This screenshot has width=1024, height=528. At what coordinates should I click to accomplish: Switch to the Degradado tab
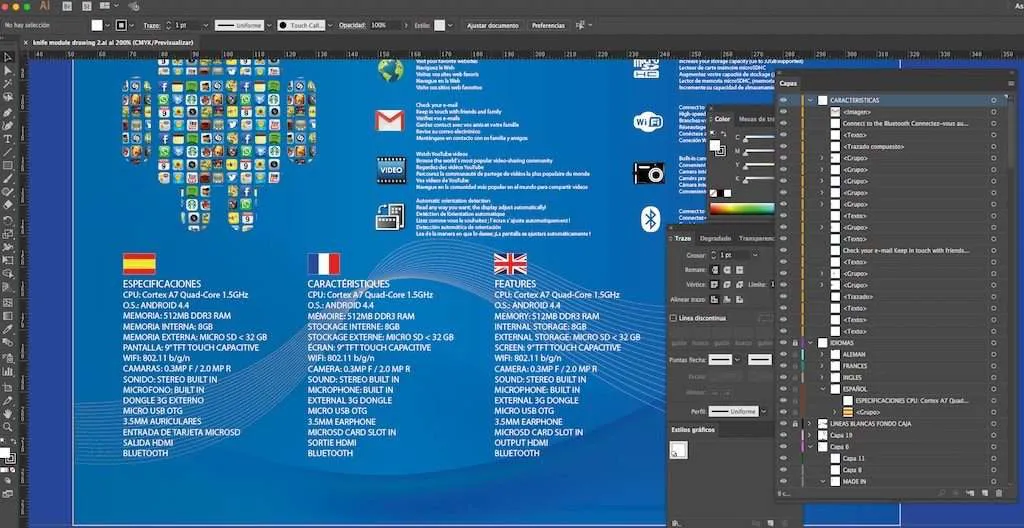[715, 239]
